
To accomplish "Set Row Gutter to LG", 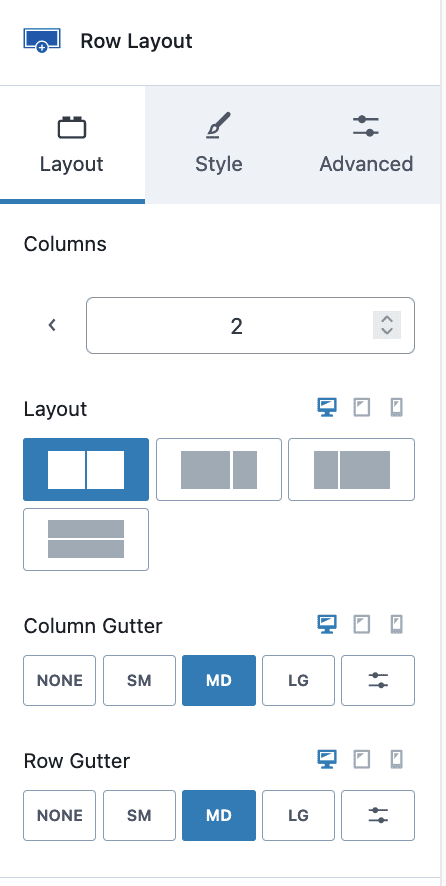I will click(298, 815).
